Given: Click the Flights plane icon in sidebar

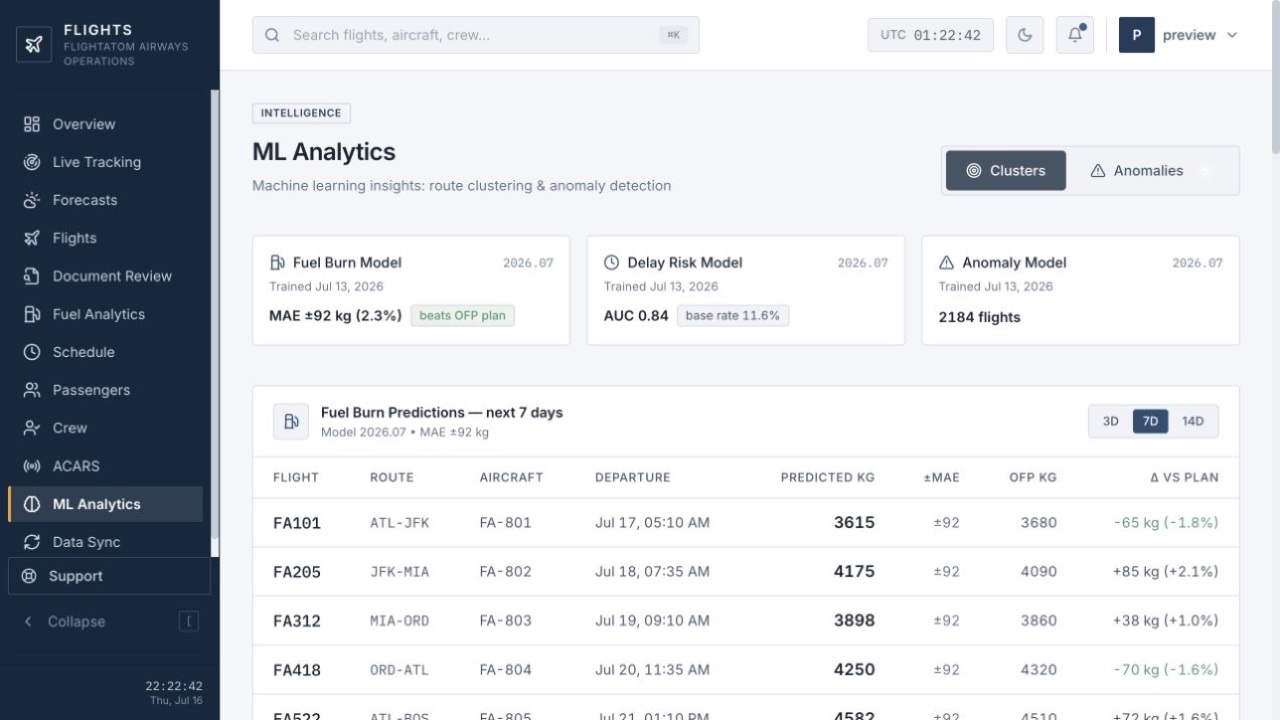Looking at the screenshot, I should coord(32,238).
